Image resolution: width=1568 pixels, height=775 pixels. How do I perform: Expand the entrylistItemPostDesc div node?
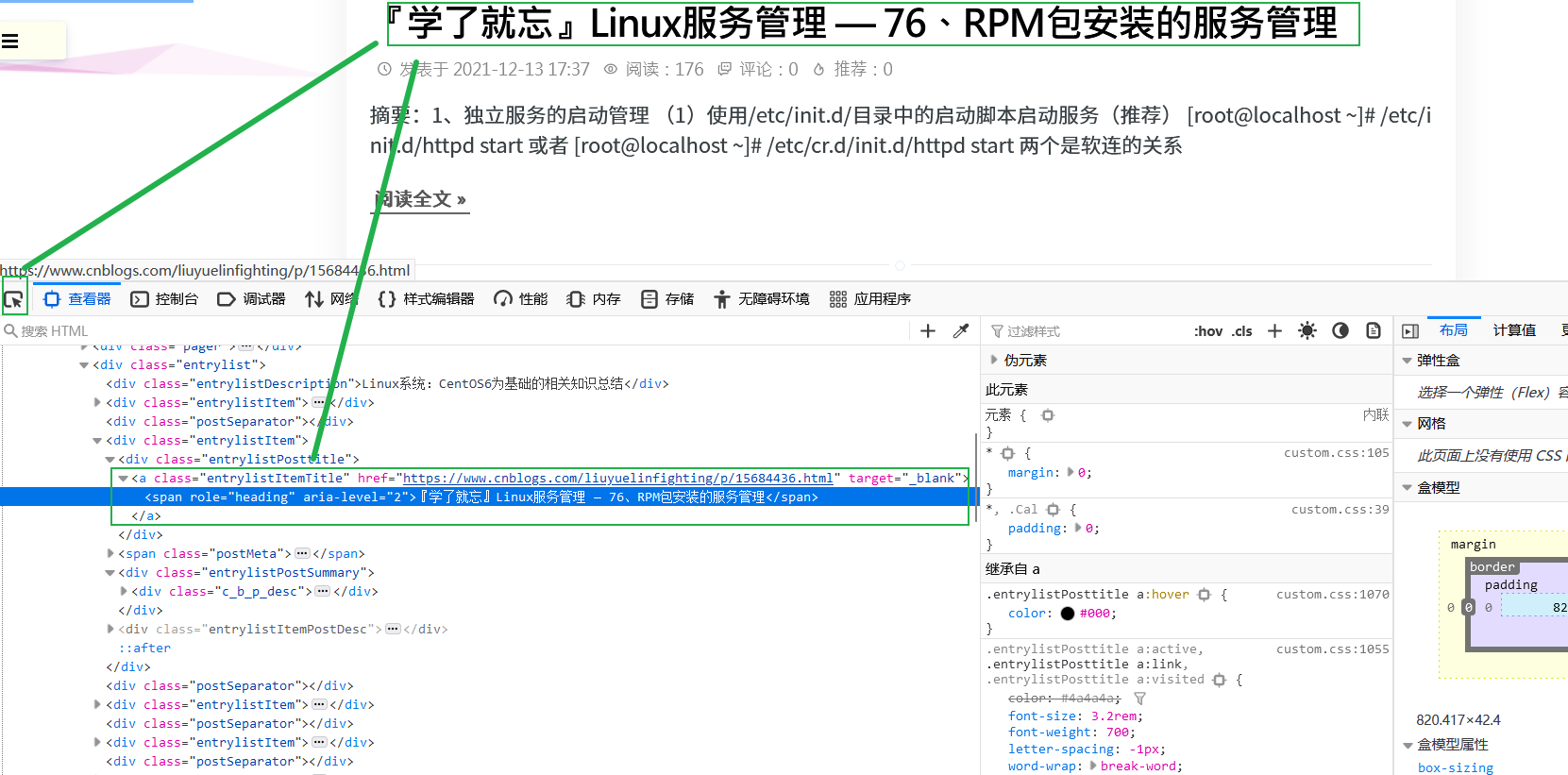click(x=110, y=630)
